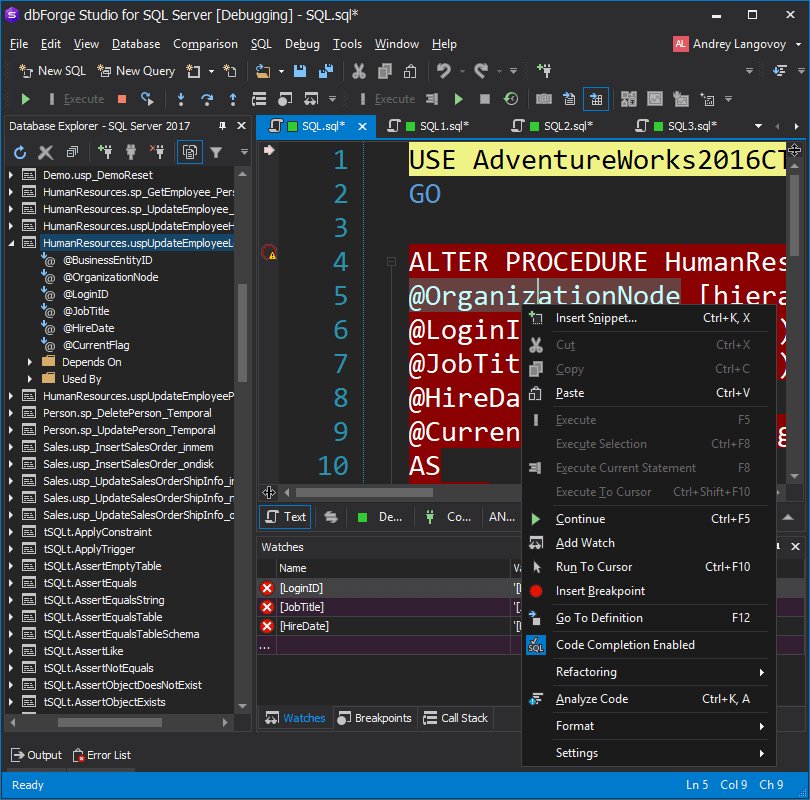Choose Insert Breakpoint in context menu

[648, 591]
